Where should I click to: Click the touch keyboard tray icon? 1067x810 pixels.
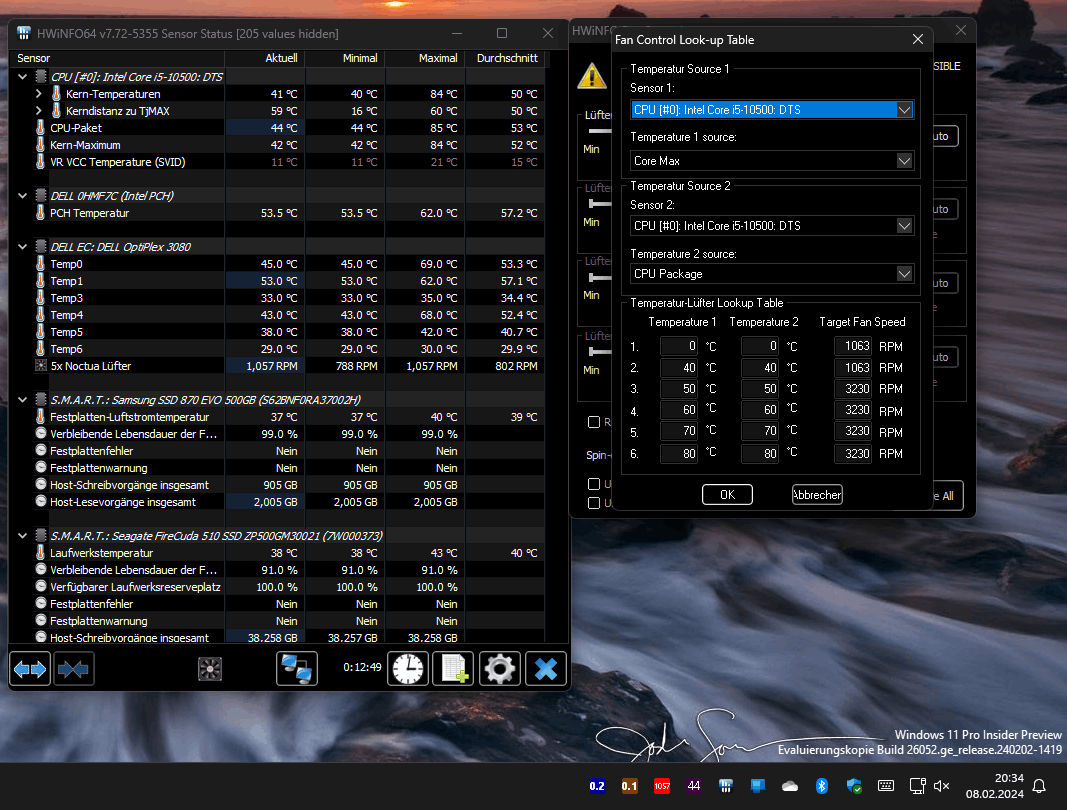click(x=886, y=786)
